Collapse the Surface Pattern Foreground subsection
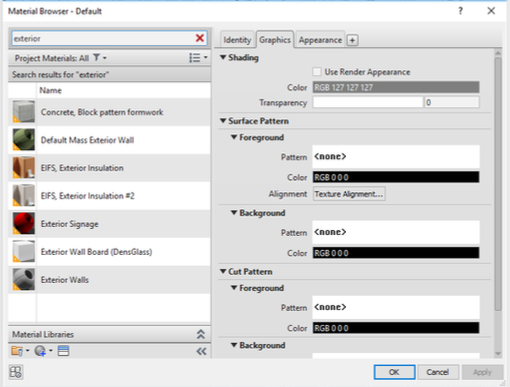 point(234,137)
